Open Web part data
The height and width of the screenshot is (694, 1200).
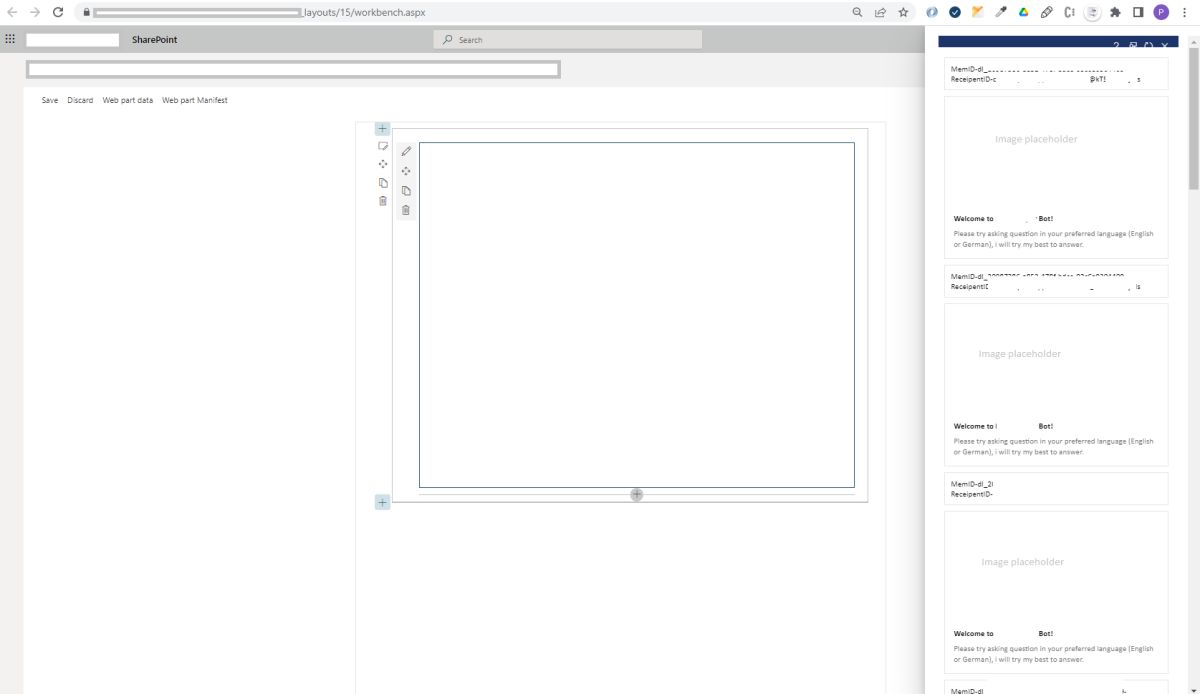click(128, 100)
